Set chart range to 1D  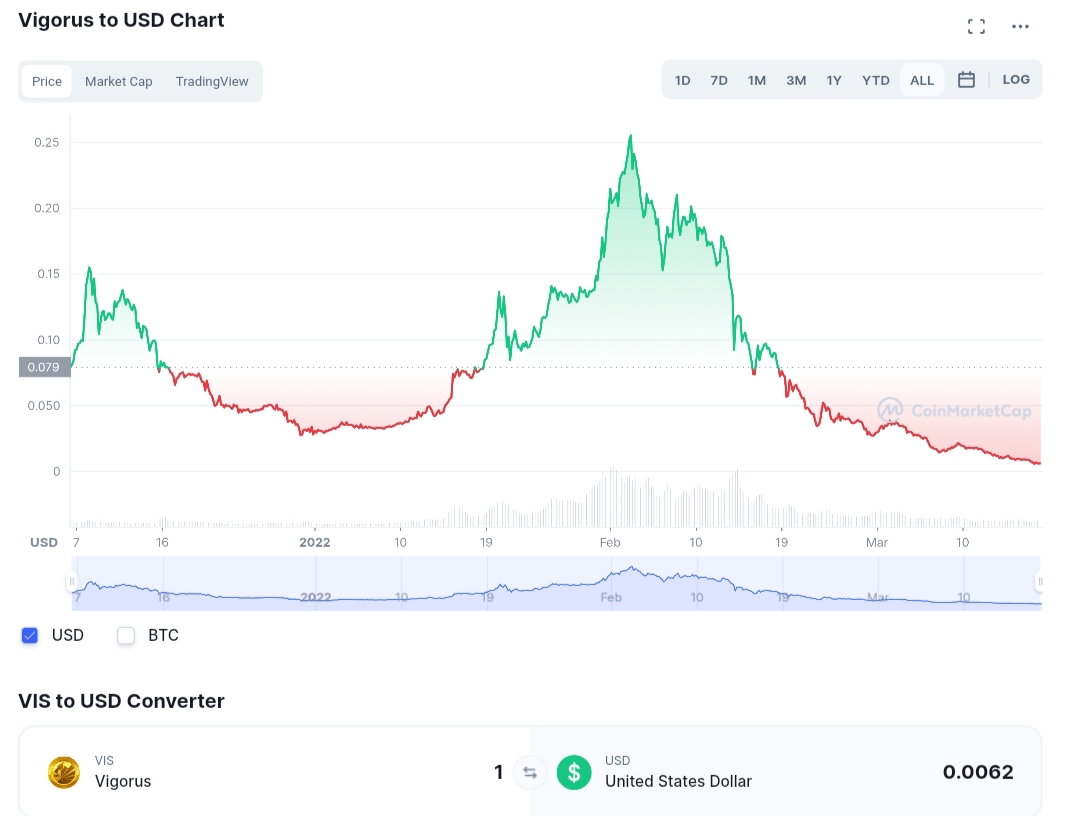coord(682,81)
